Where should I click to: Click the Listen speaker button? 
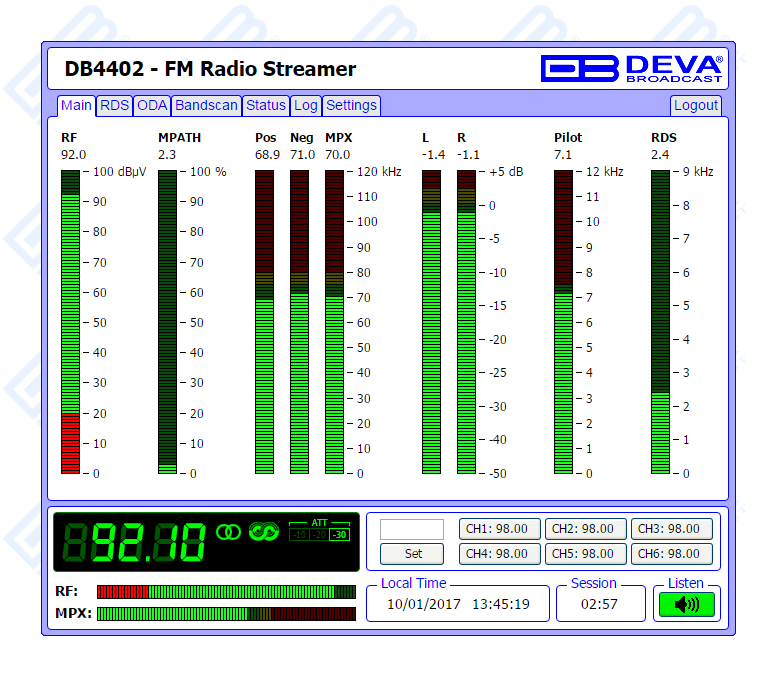point(686,604)
